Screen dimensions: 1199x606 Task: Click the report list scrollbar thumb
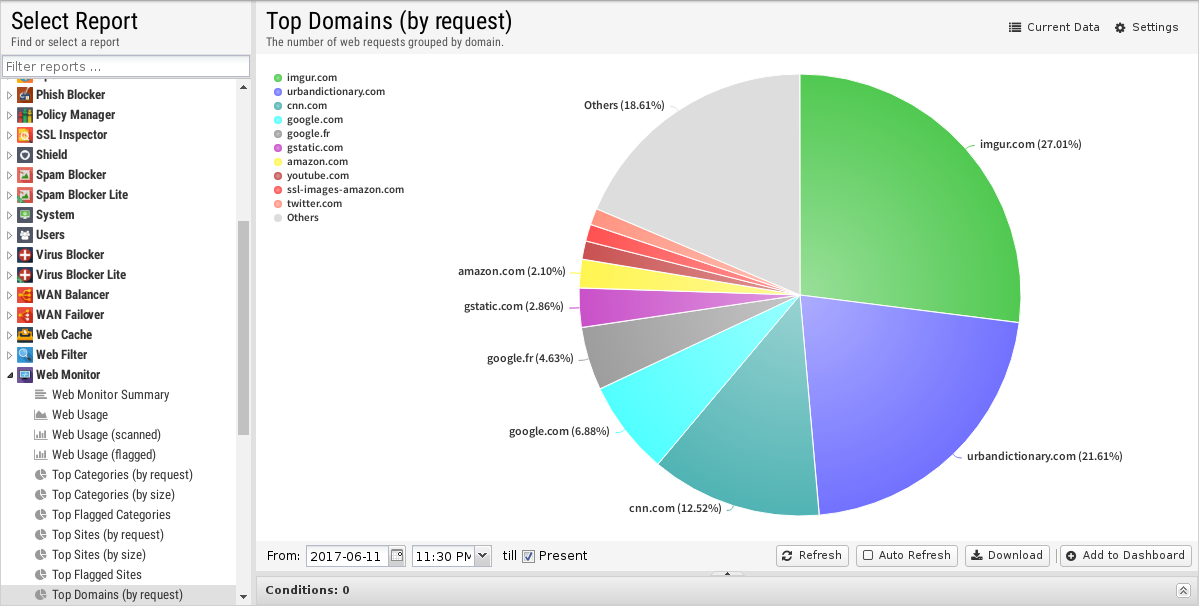point(243,327)
